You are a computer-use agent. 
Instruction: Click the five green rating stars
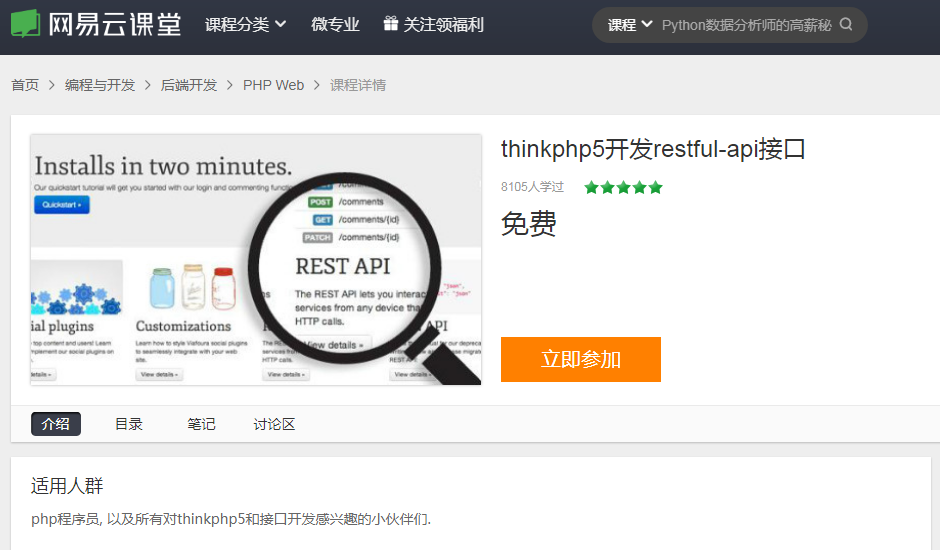pos(623,187)
